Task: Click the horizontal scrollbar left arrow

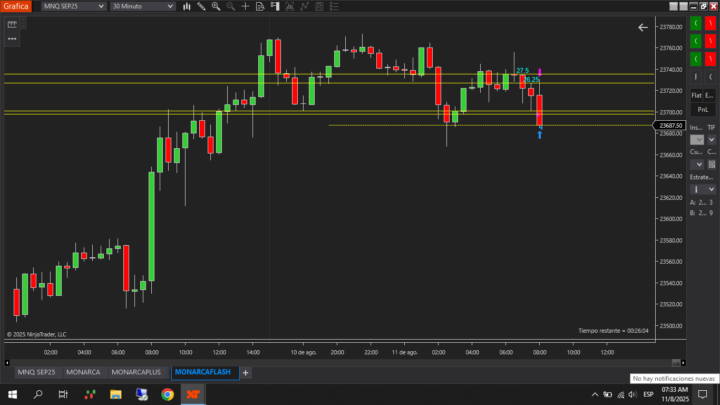Action: coord(7,363)
